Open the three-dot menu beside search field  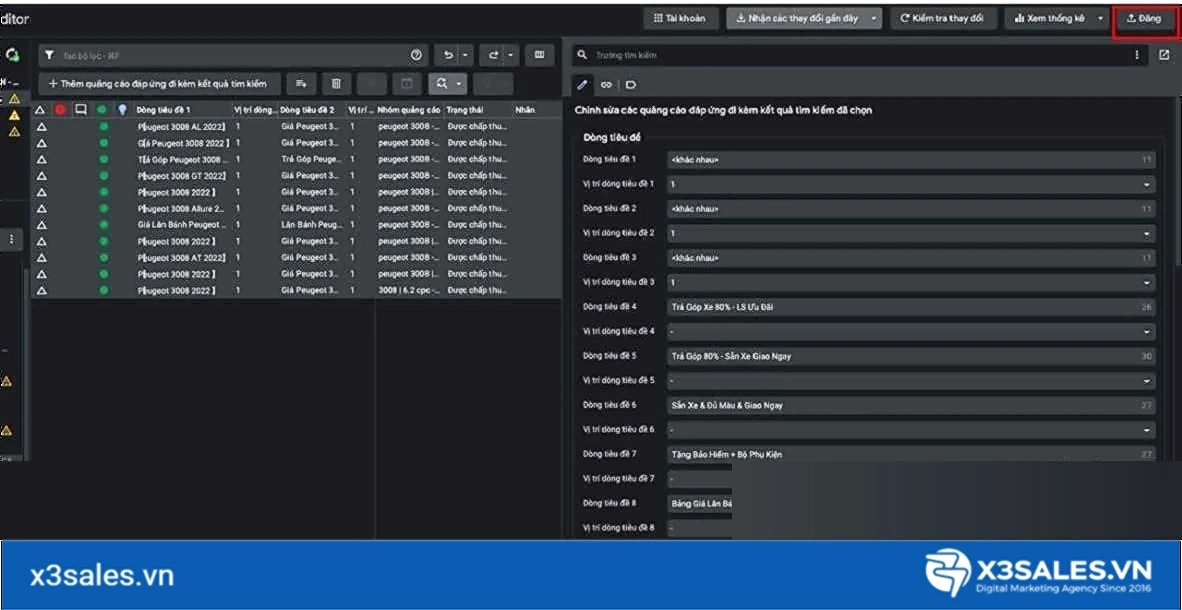(1137, 55)
